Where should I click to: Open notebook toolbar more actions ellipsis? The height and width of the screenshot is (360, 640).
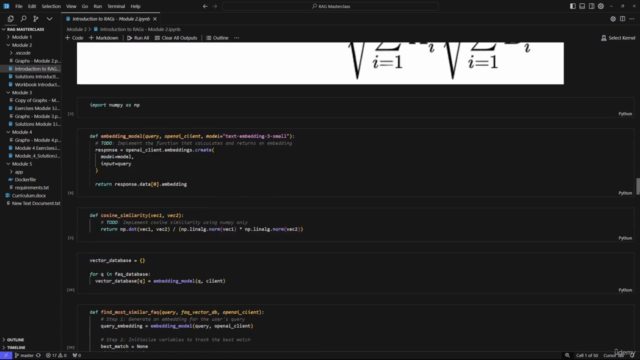[237, 38]
